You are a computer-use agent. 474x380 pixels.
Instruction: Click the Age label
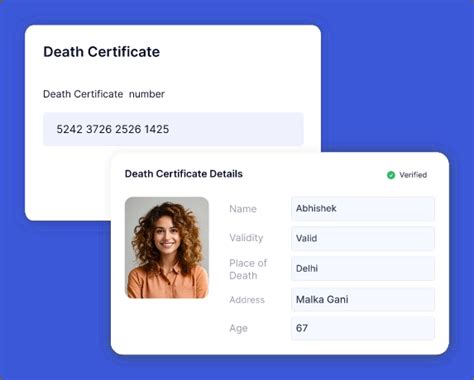[x=238, y=328]
